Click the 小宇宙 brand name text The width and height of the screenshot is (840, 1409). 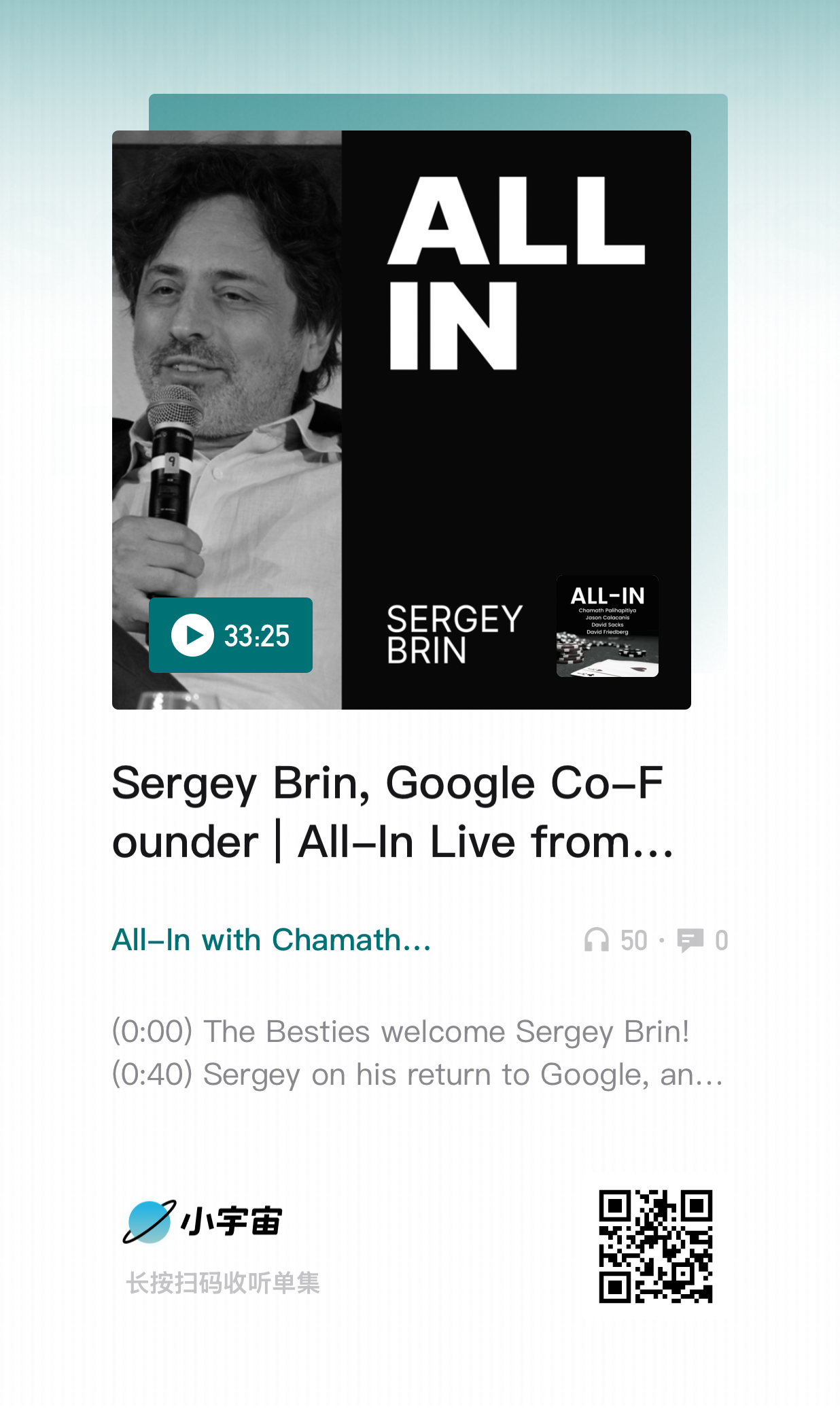[232, 1221]
